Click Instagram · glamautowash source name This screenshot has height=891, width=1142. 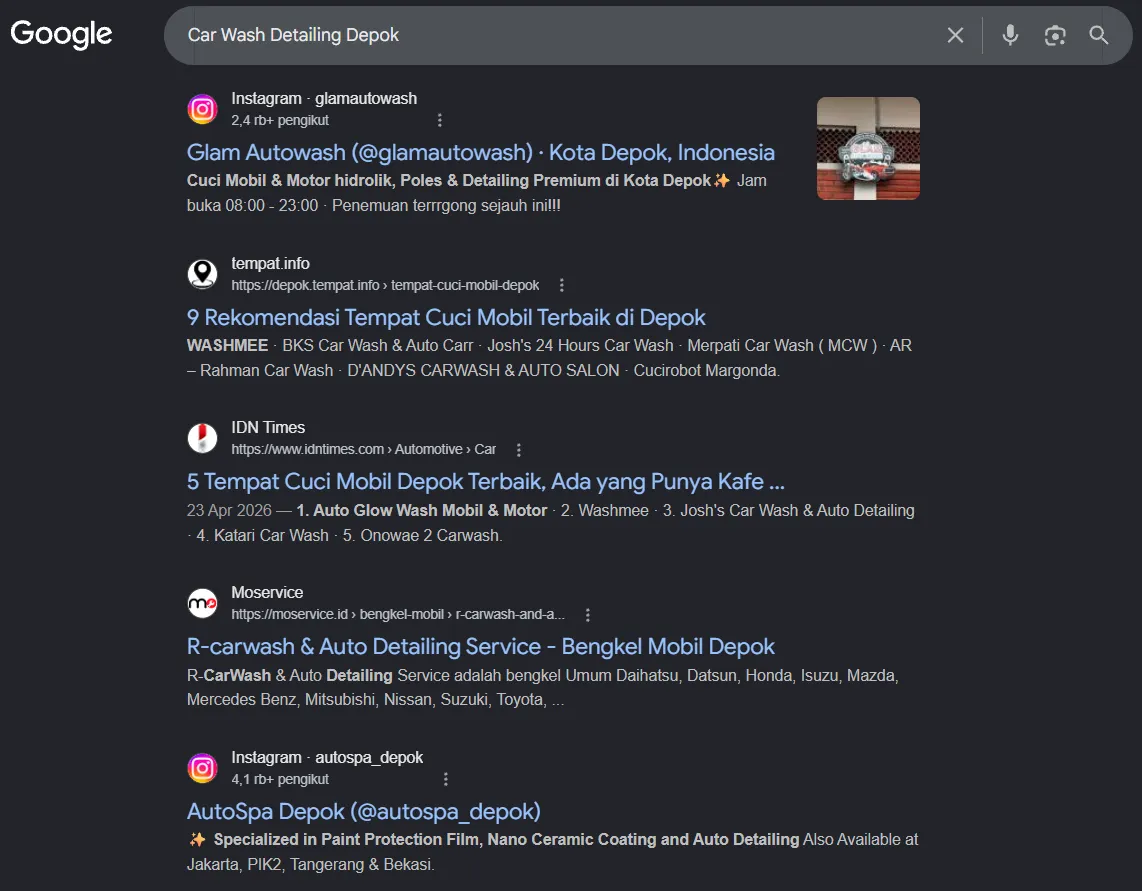(324, 98)
